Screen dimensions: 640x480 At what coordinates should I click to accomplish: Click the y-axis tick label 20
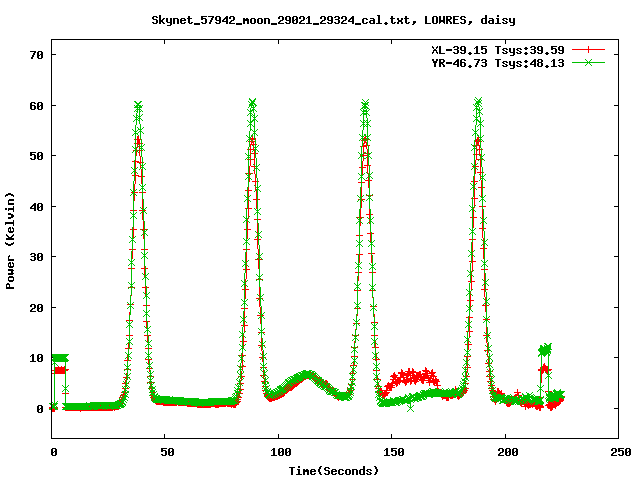(x=36, y=308)
